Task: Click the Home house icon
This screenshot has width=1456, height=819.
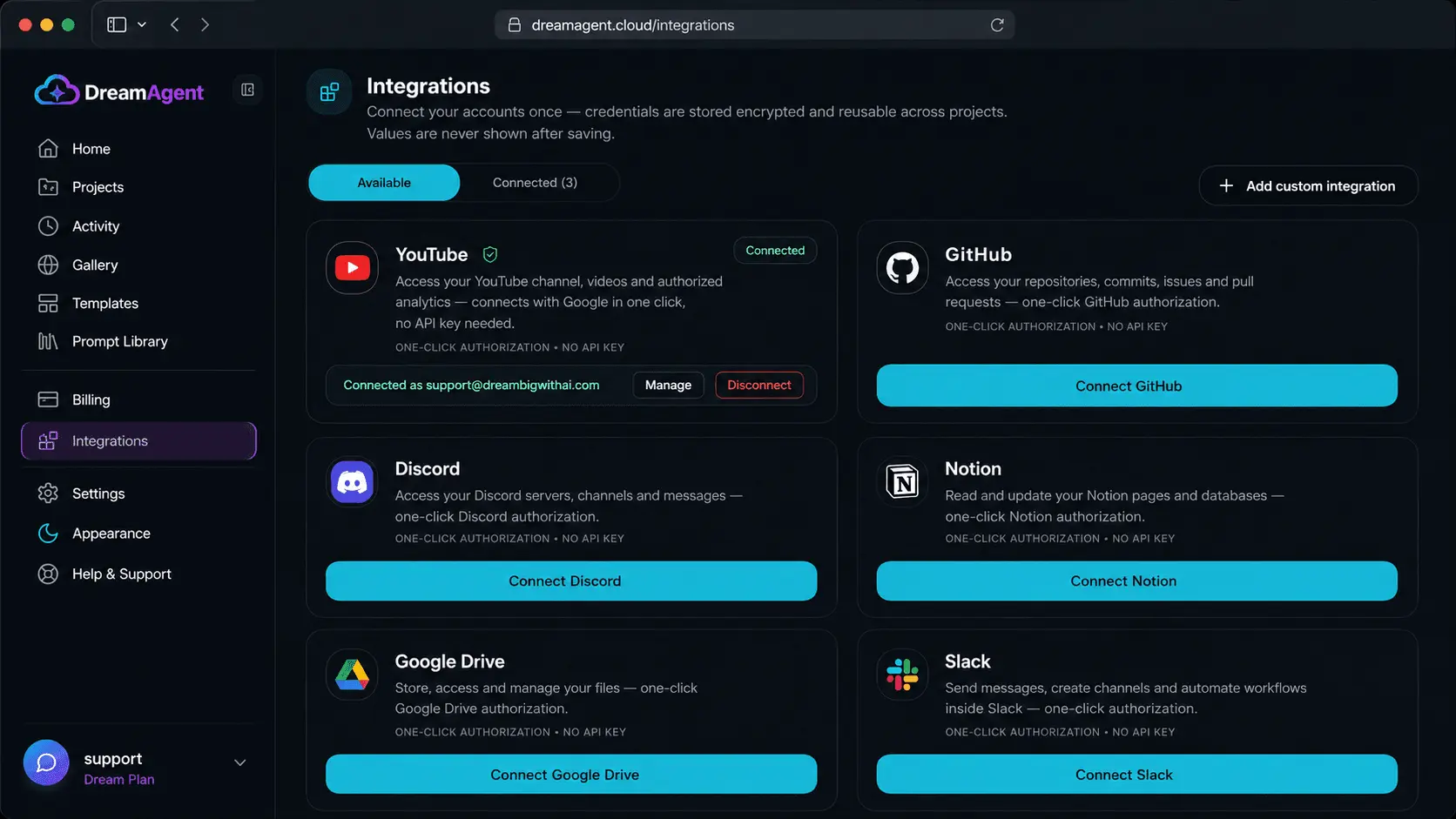Action: [x=48, y=149]
